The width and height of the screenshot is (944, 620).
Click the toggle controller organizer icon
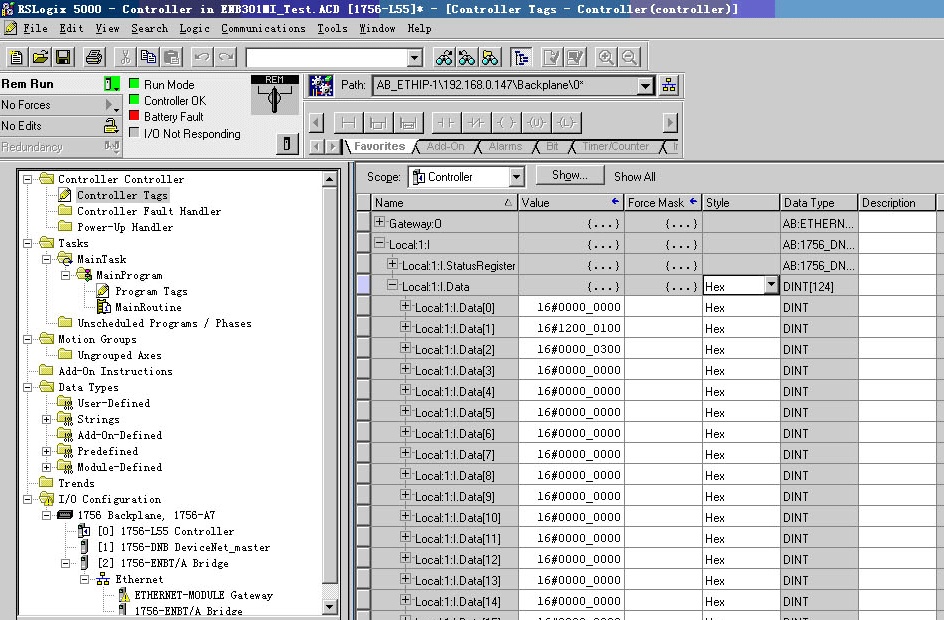521,57
